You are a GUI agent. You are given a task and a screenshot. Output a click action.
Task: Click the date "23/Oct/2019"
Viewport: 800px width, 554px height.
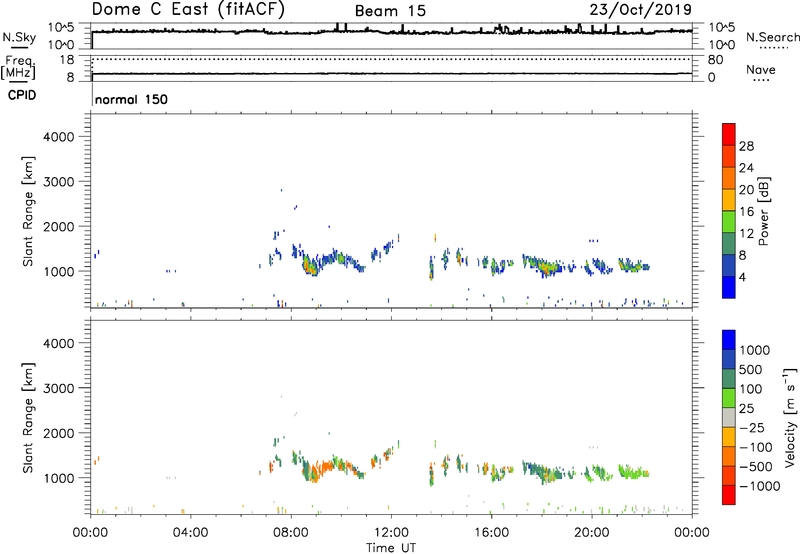pos(641,10)
